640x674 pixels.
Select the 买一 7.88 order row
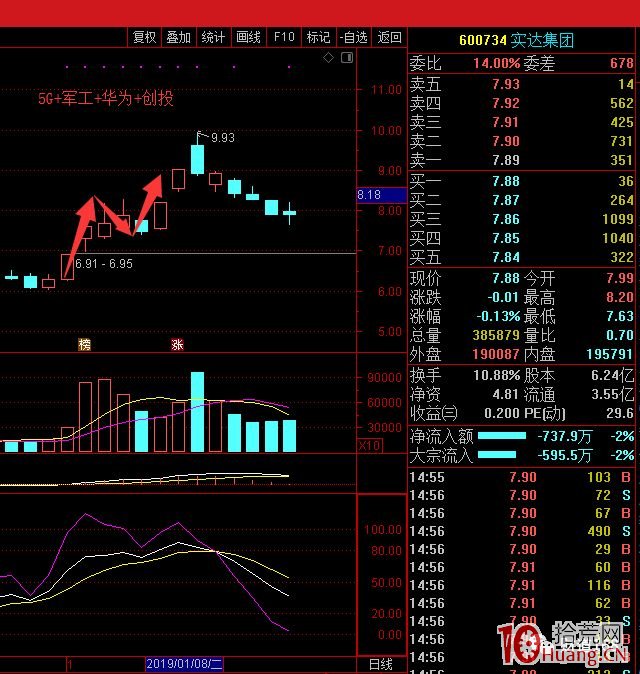[521, 181]
